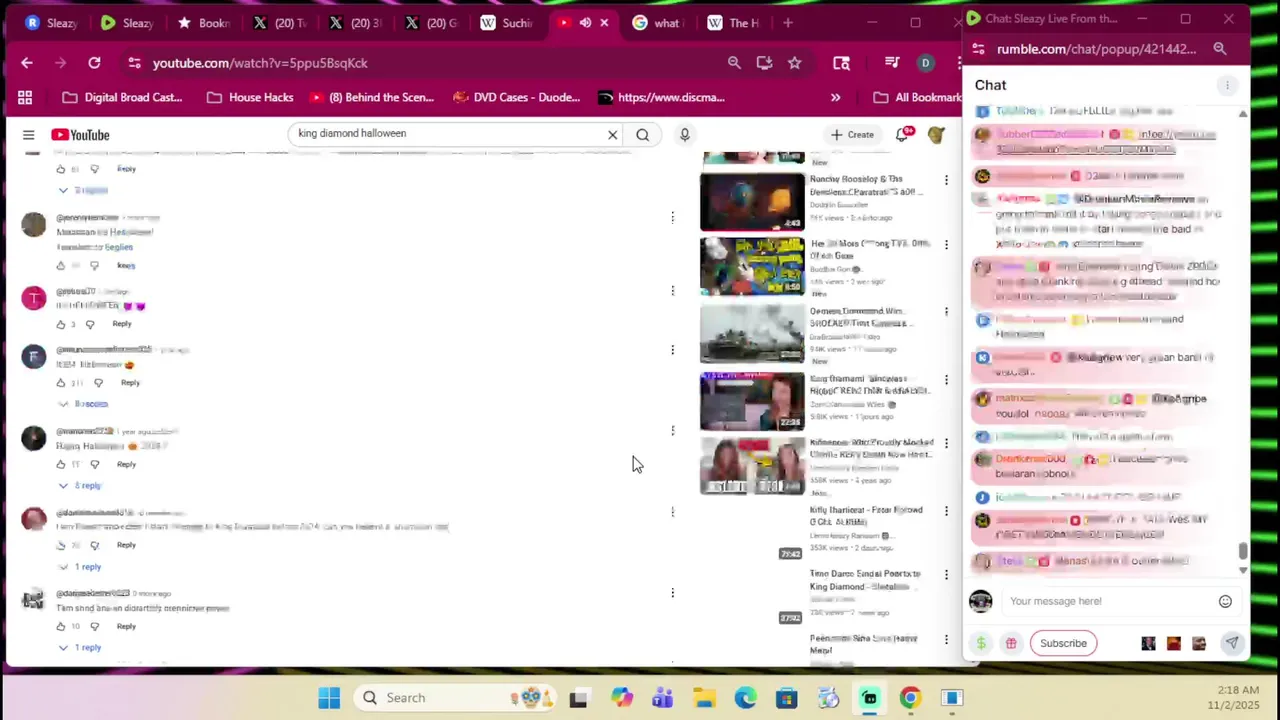Open the emoji picker in Rumble chat
The height and width of the screenshot is (720, 1280).
1225,601
